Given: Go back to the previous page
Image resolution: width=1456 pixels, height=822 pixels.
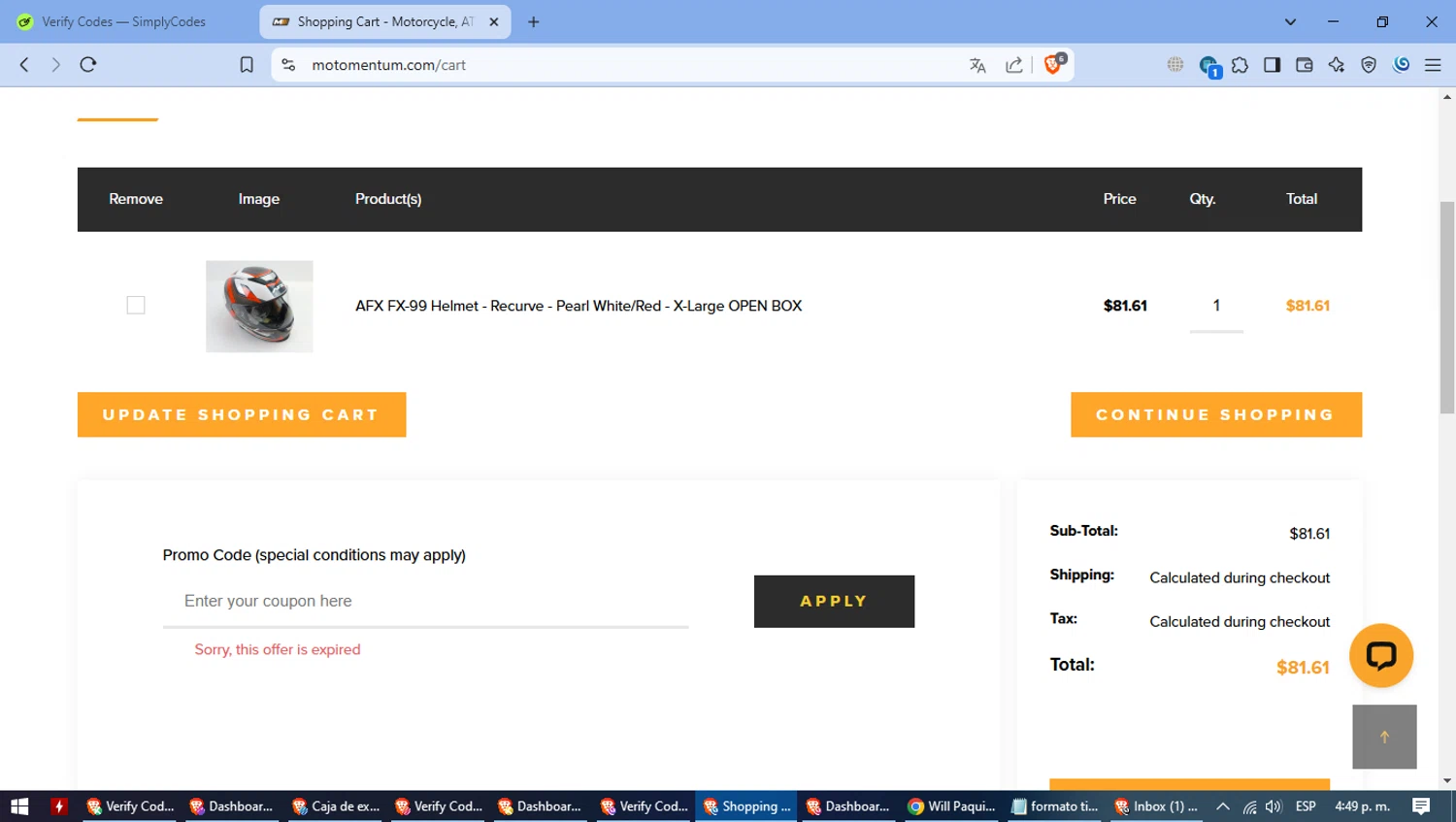Looking at the screenshot, I should coord(24,65).
